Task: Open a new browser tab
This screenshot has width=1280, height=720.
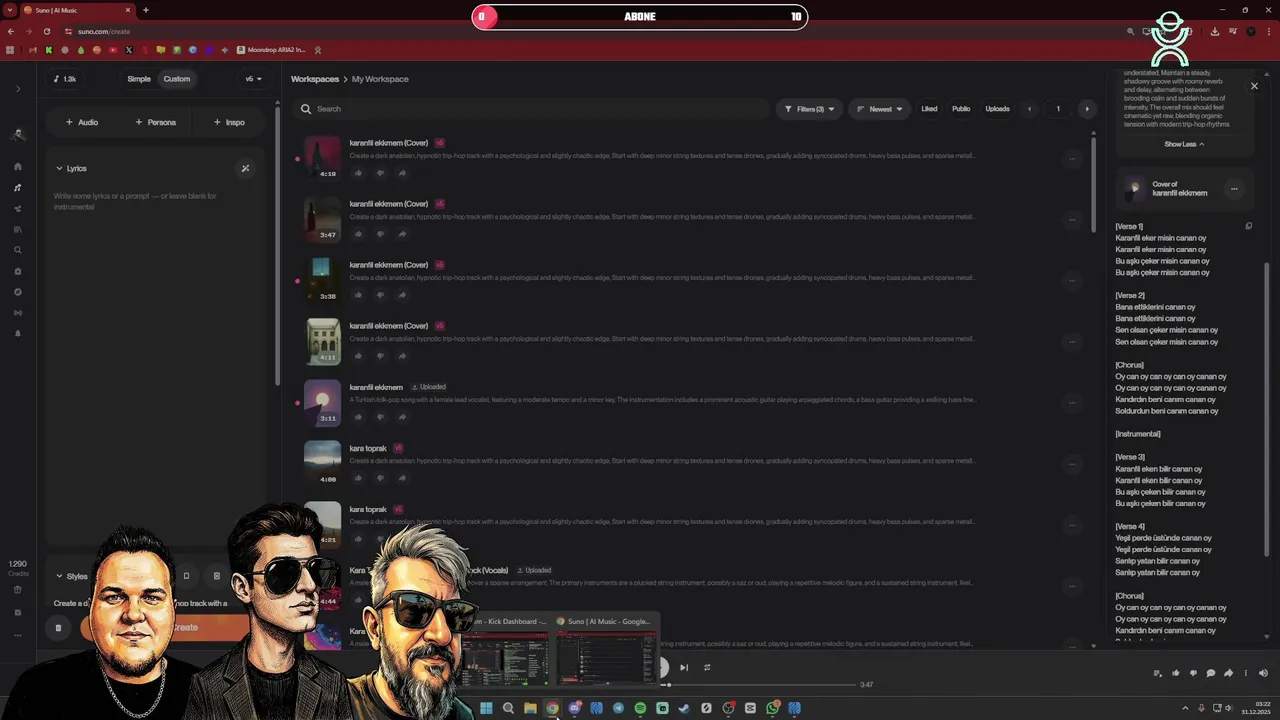Action: (146, 10)
